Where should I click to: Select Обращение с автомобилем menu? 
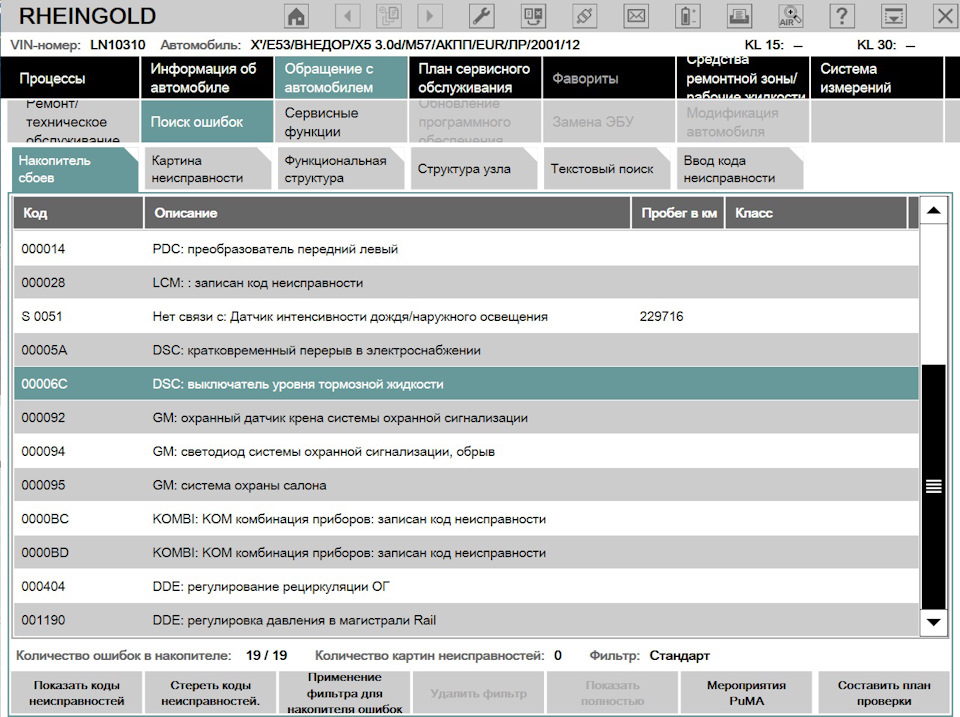[x=341, y=78]
